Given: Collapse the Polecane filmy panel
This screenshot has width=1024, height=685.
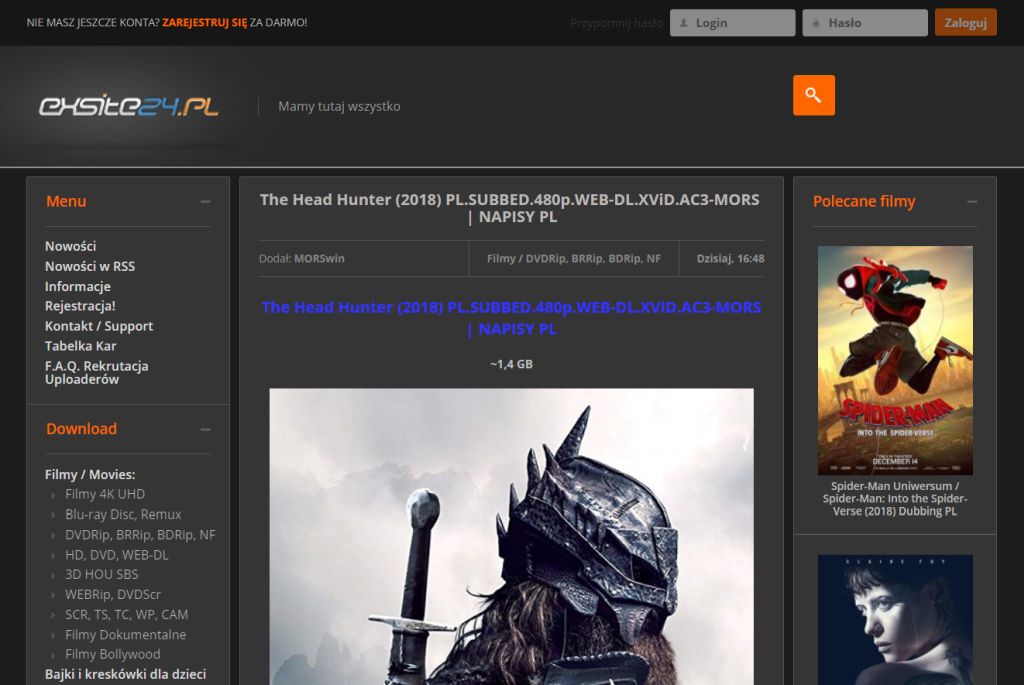Looking at the screenshot, I should tap(971, 201).
